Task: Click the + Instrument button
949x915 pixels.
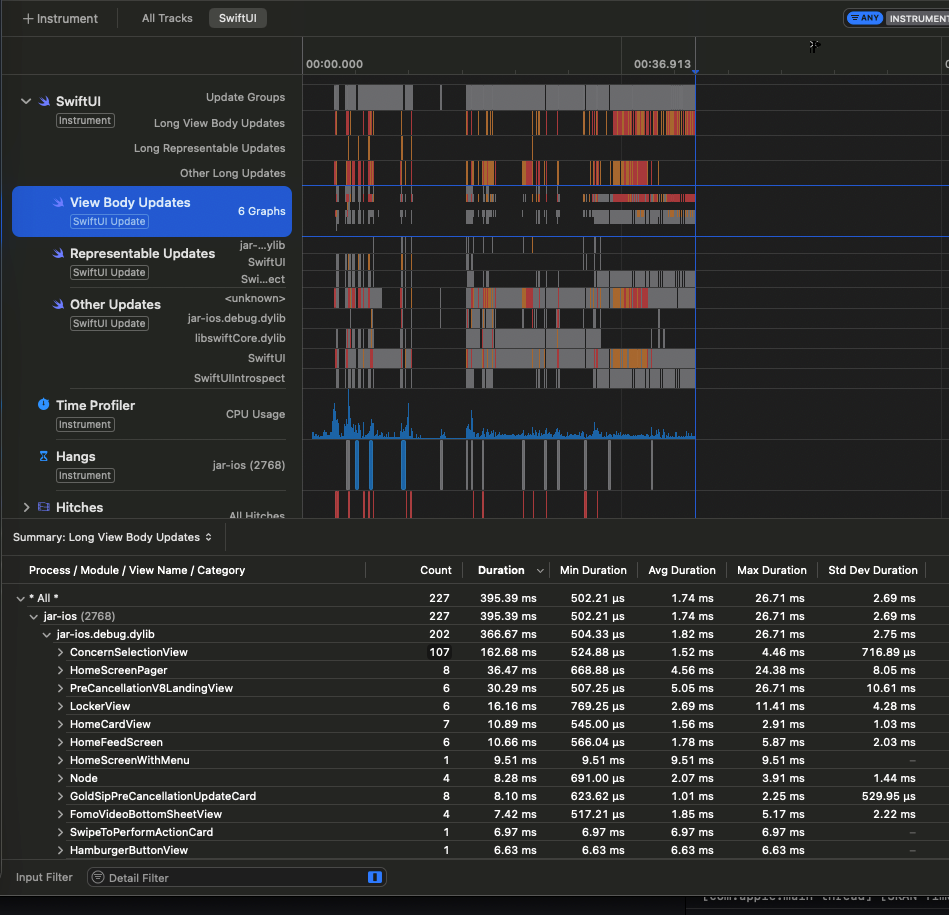Action: point(60,18)
